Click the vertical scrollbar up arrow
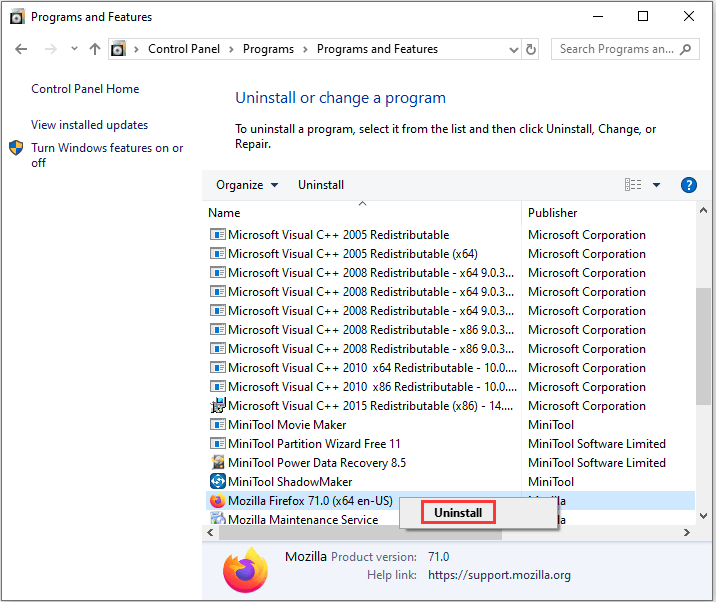The width and height of the screenshot is (716, 602). 703,211
